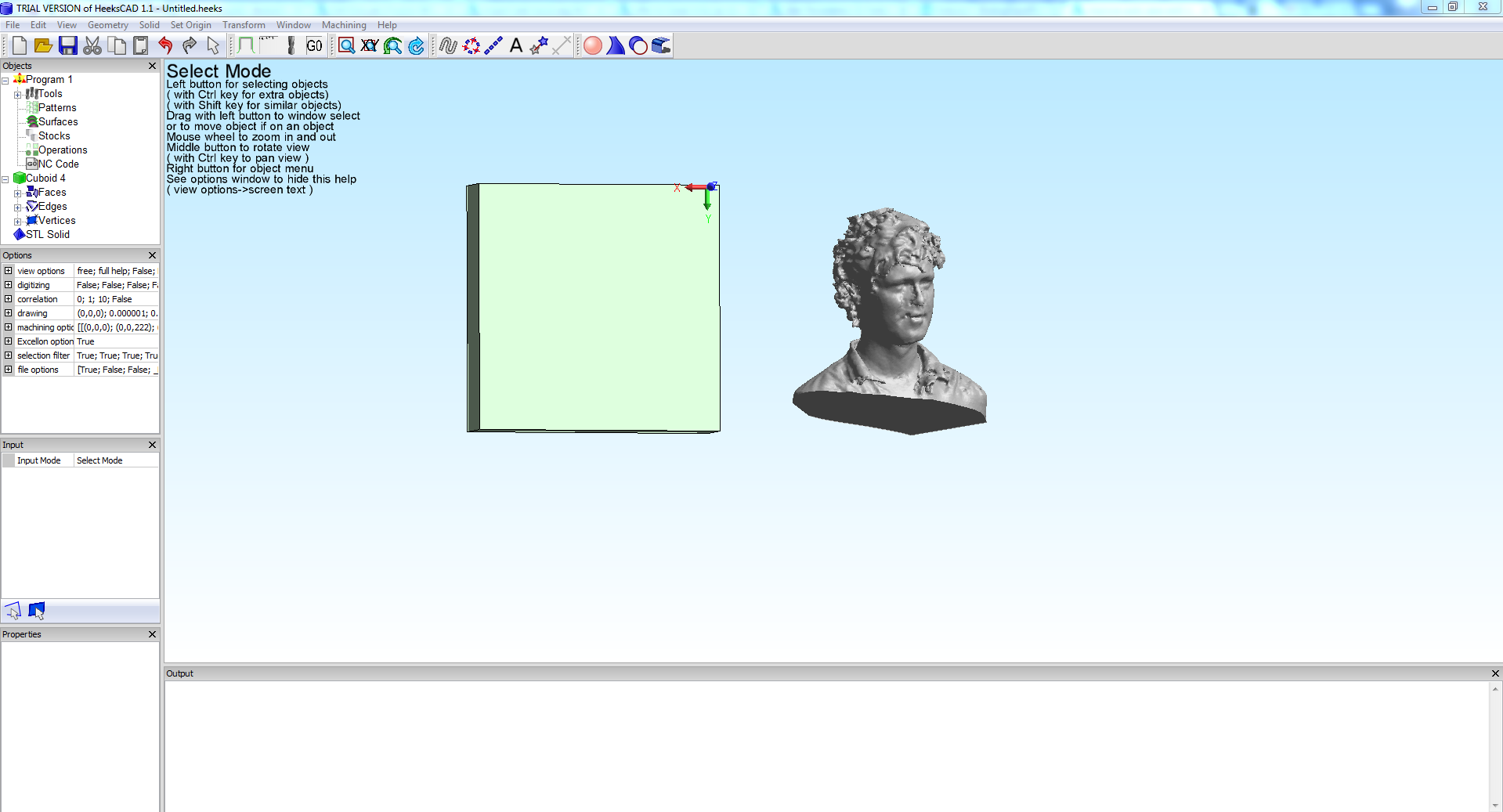1503x812 pixels.
Task: Click the star-point snap tool icon
Action: coord(539,46)
